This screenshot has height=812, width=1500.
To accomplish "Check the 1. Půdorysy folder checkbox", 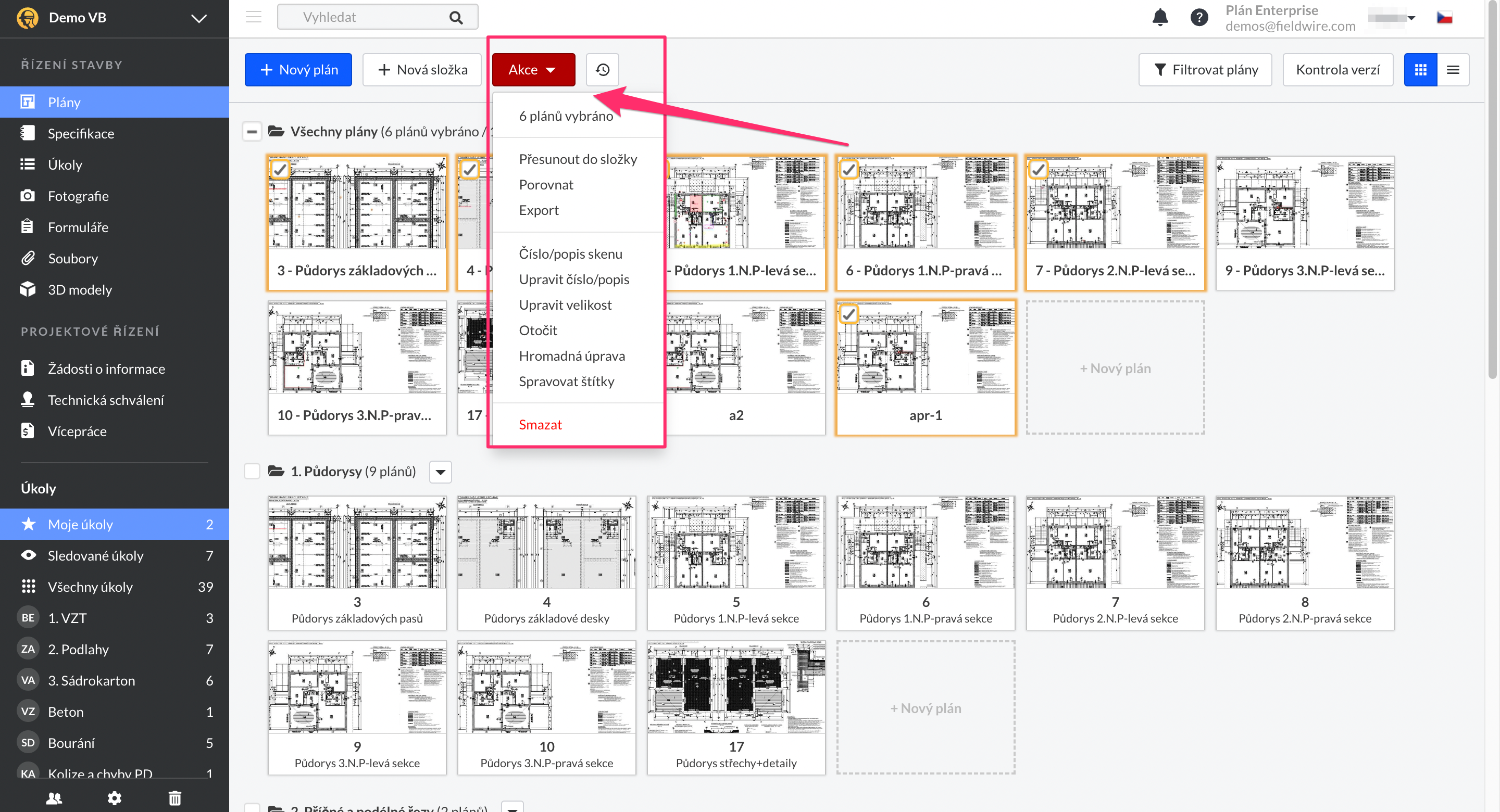I will point(252,471).
